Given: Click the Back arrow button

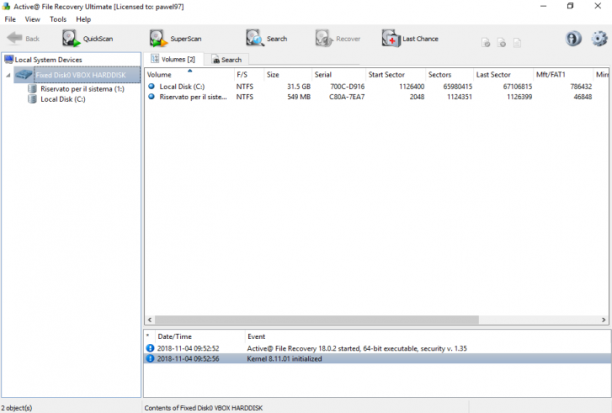Looking at the screenshot, I should pos(23,38).
